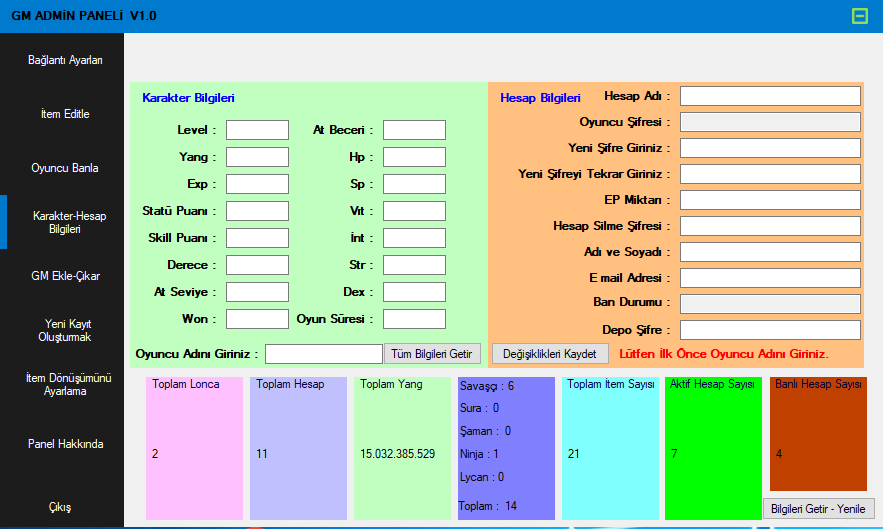The height and width of the screenshot is (529, 883).
Task: Click the pink Toplam Lonca card
Action: [x=194, y=448]
